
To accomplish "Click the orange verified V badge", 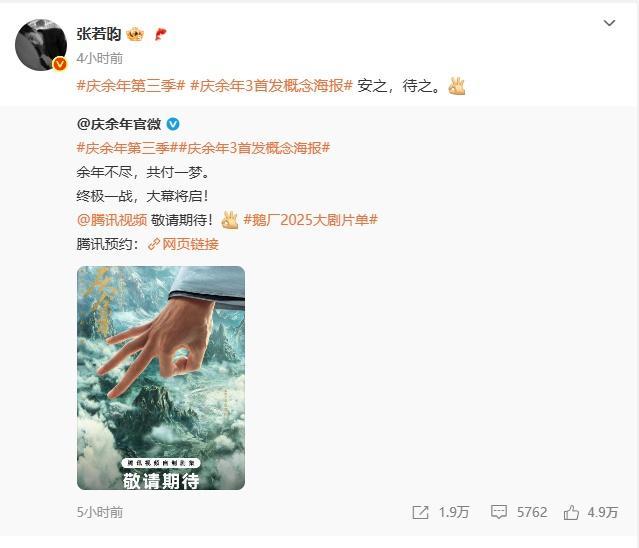I will (60, 64).
